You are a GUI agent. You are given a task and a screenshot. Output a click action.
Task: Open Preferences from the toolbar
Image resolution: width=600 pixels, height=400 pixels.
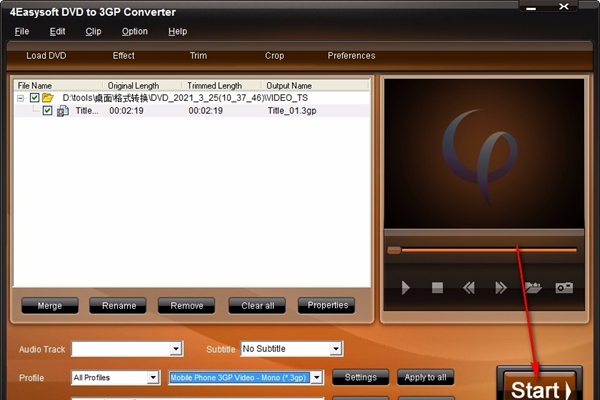pyautogui.click(x=351, y=56)
